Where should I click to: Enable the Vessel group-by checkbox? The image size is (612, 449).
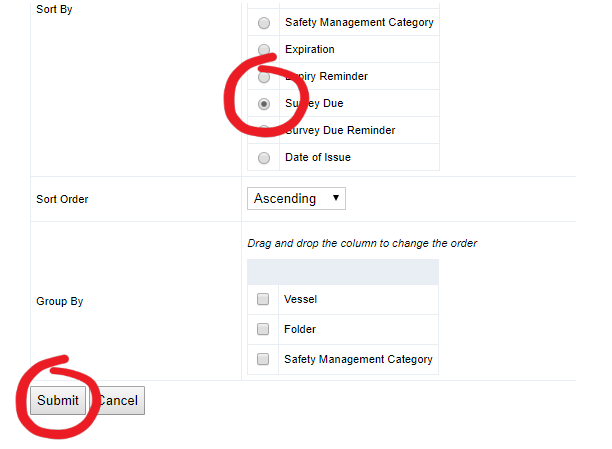click(x=263, y=299)
